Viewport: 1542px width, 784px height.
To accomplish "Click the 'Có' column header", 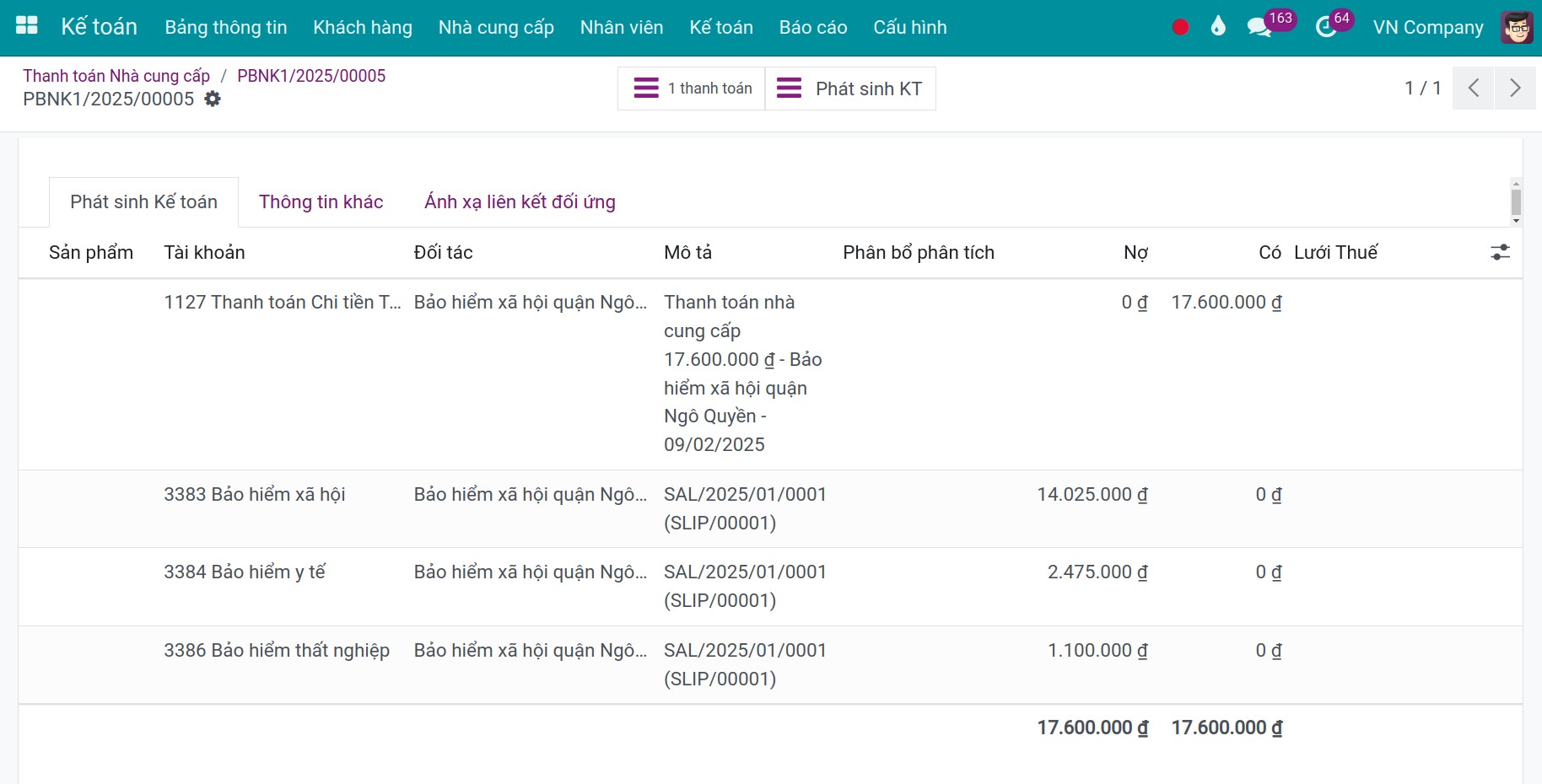I will [1270, 253].
